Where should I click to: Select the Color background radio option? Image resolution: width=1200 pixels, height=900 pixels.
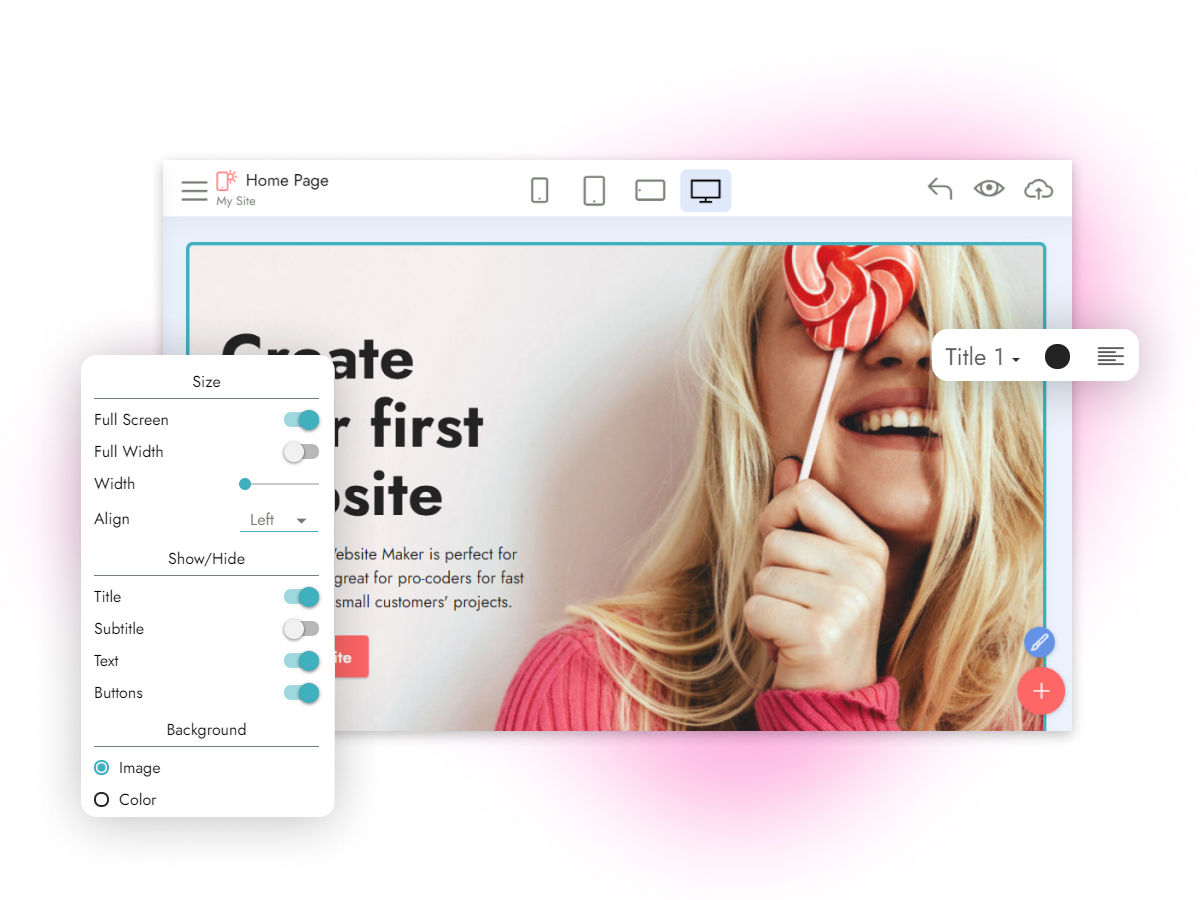(102, 800)
